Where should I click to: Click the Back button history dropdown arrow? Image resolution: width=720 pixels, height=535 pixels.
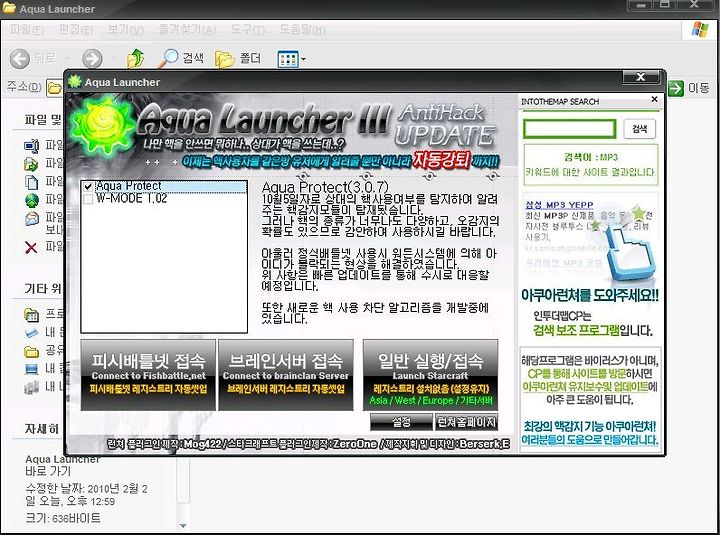pos(68,59)
